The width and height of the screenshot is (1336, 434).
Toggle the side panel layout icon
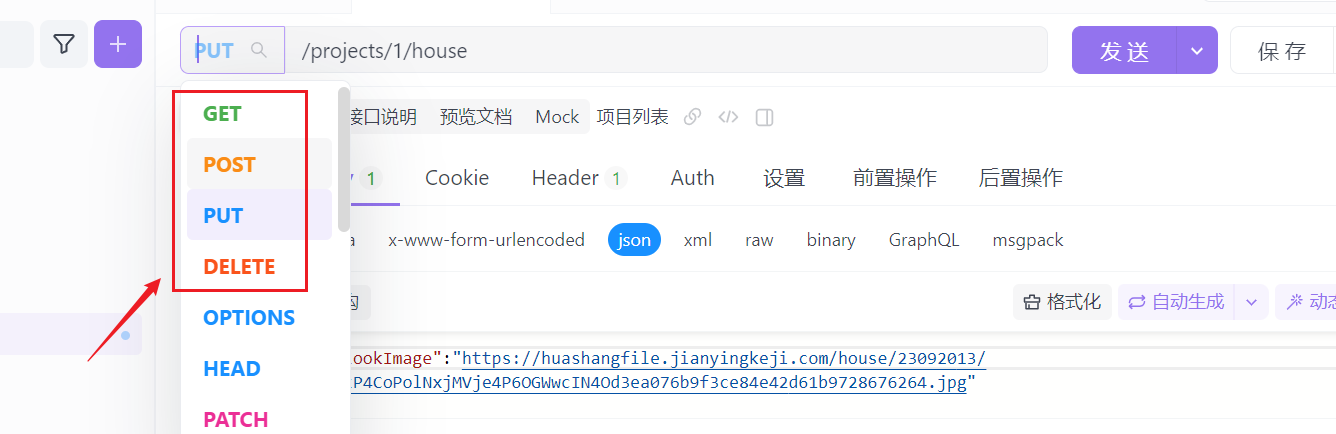tap(764, 117)
